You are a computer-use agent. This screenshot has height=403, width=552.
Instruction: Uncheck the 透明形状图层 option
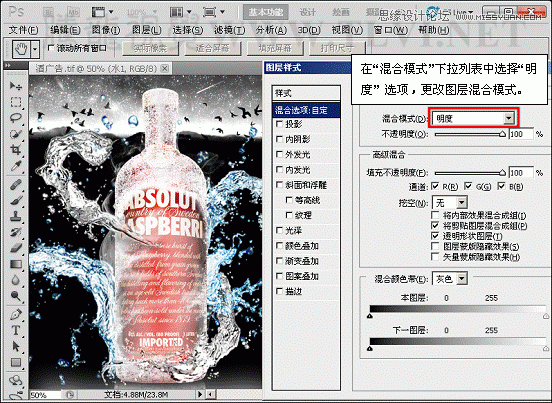click(435, 236)
